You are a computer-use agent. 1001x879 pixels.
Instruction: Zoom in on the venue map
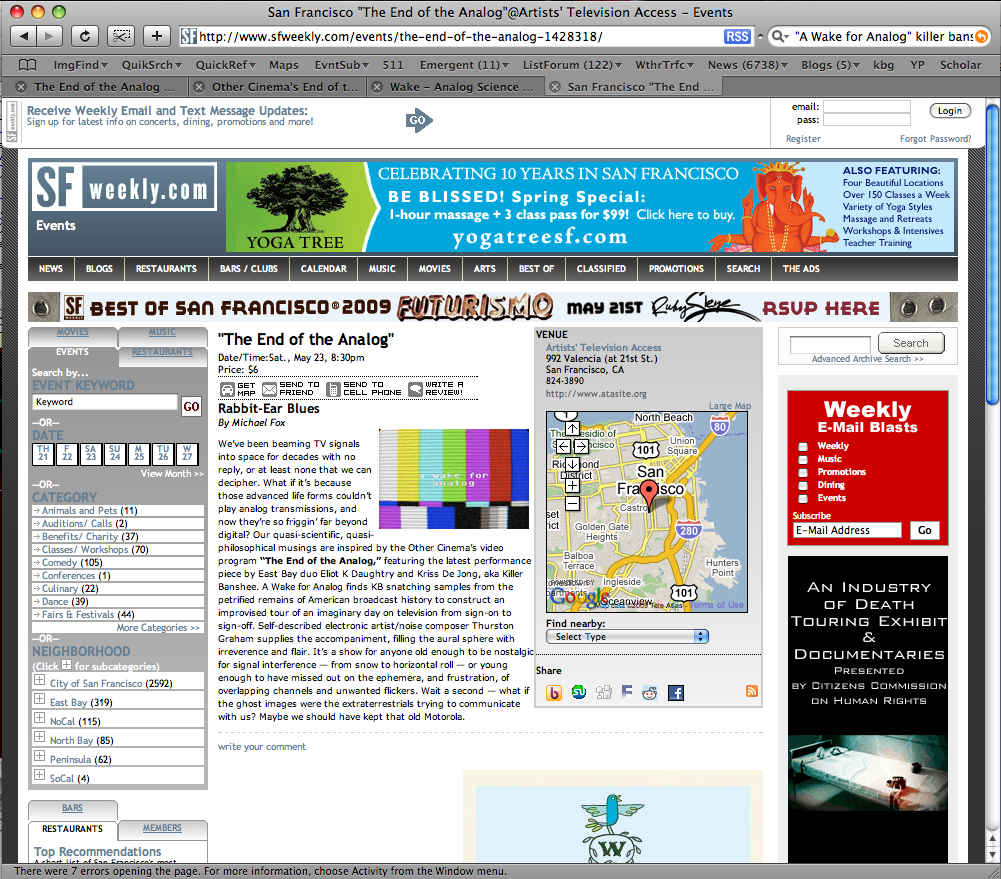pyautogui.click(x=573, y=486)
